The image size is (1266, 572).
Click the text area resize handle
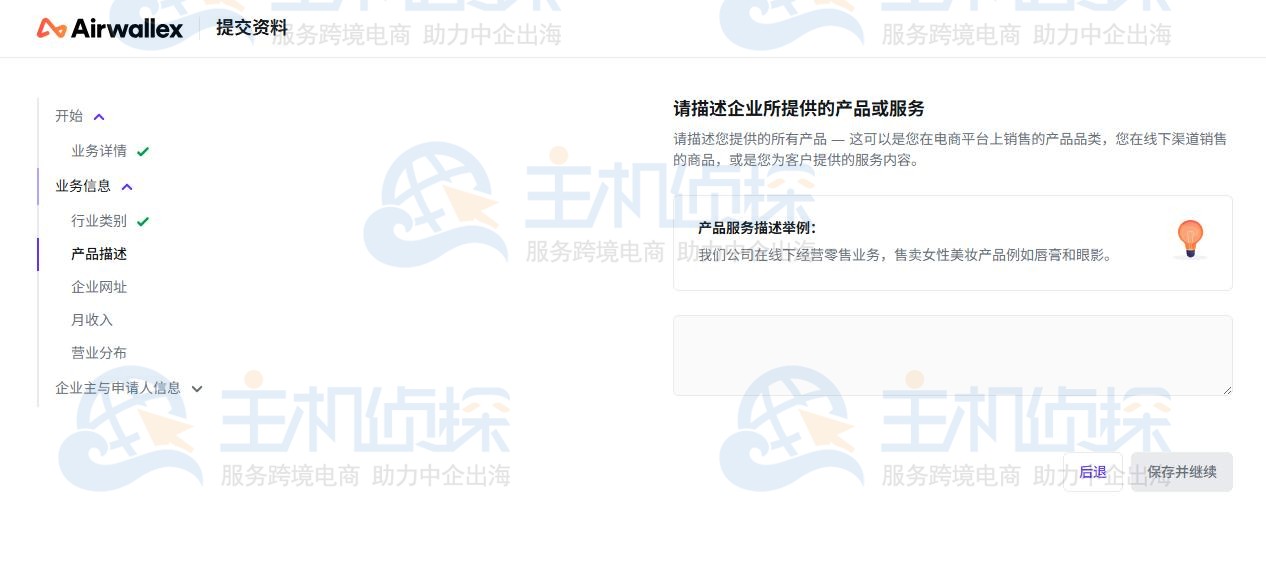click(x=1227, y=390)
